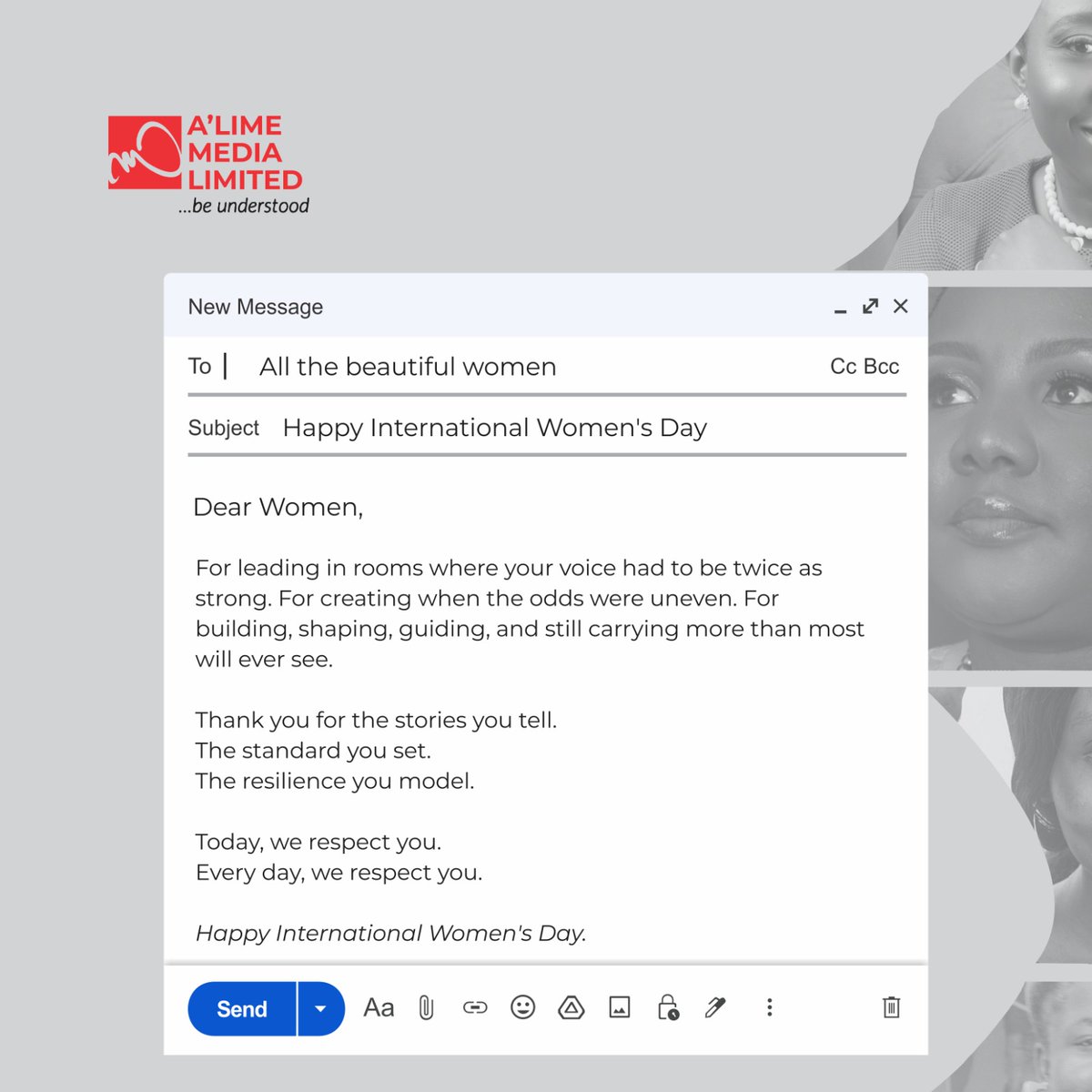The height and width of the screenshot is (1092, 1092).
Task: Open text formatting options (Aa)
Action: [x=379, y=1008]
